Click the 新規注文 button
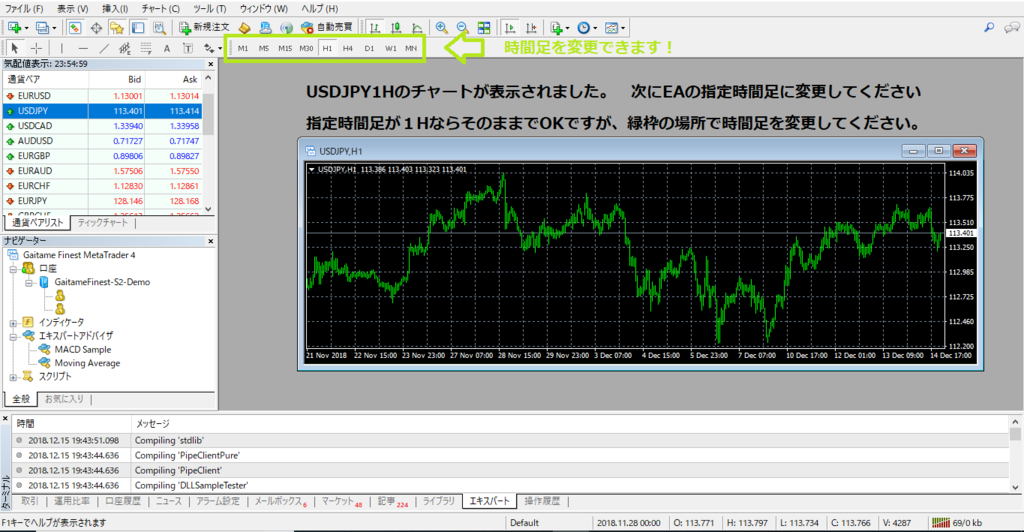This screenshot has height=532, width=1024. [205, 27]
